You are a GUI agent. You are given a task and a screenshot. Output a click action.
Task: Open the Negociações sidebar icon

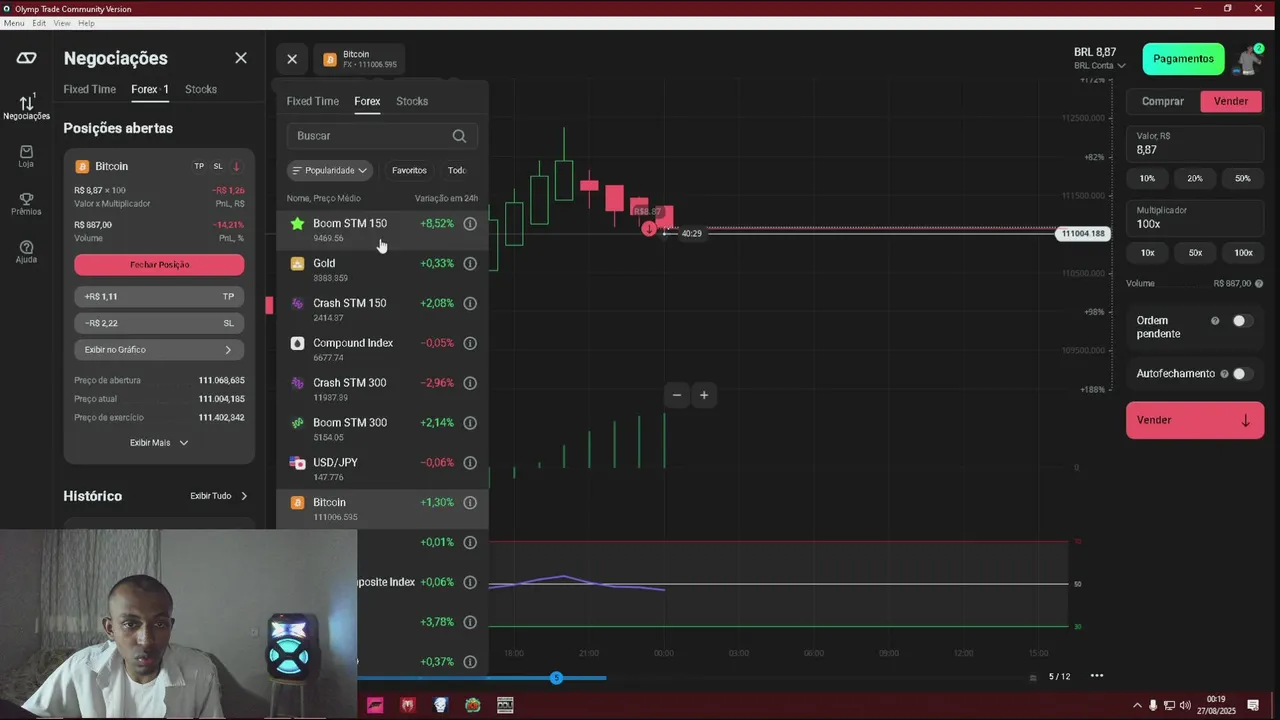[x=26, y=106]
